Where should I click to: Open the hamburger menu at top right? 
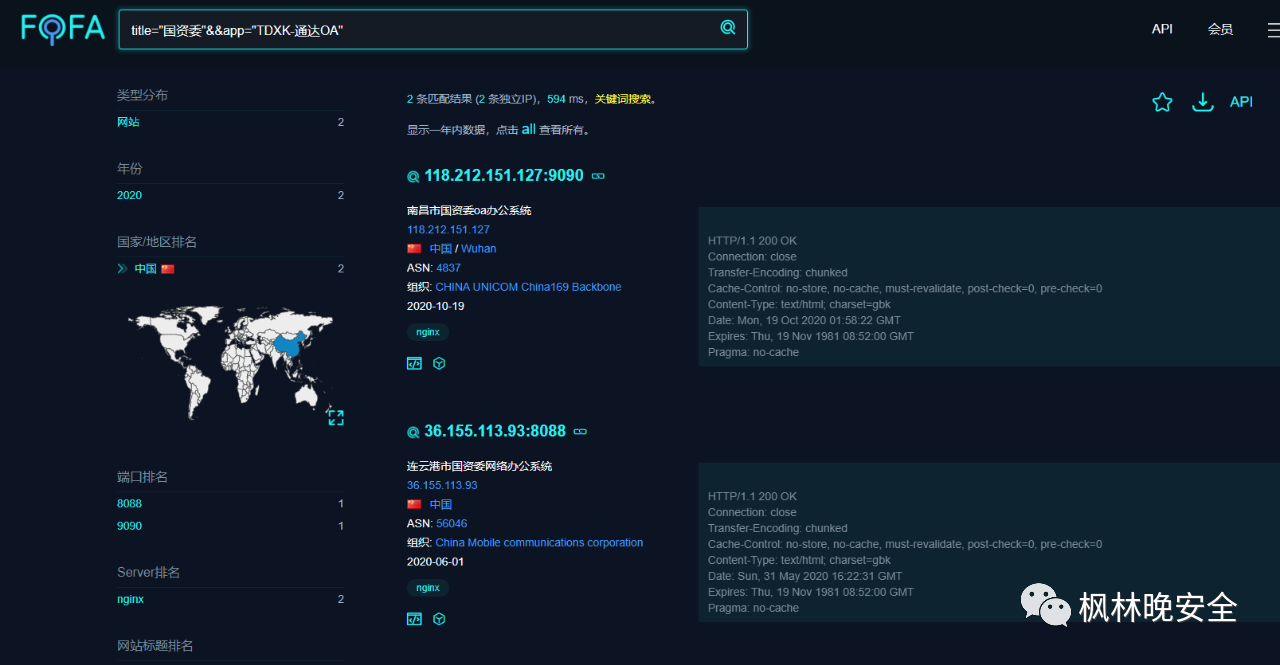1273,30
